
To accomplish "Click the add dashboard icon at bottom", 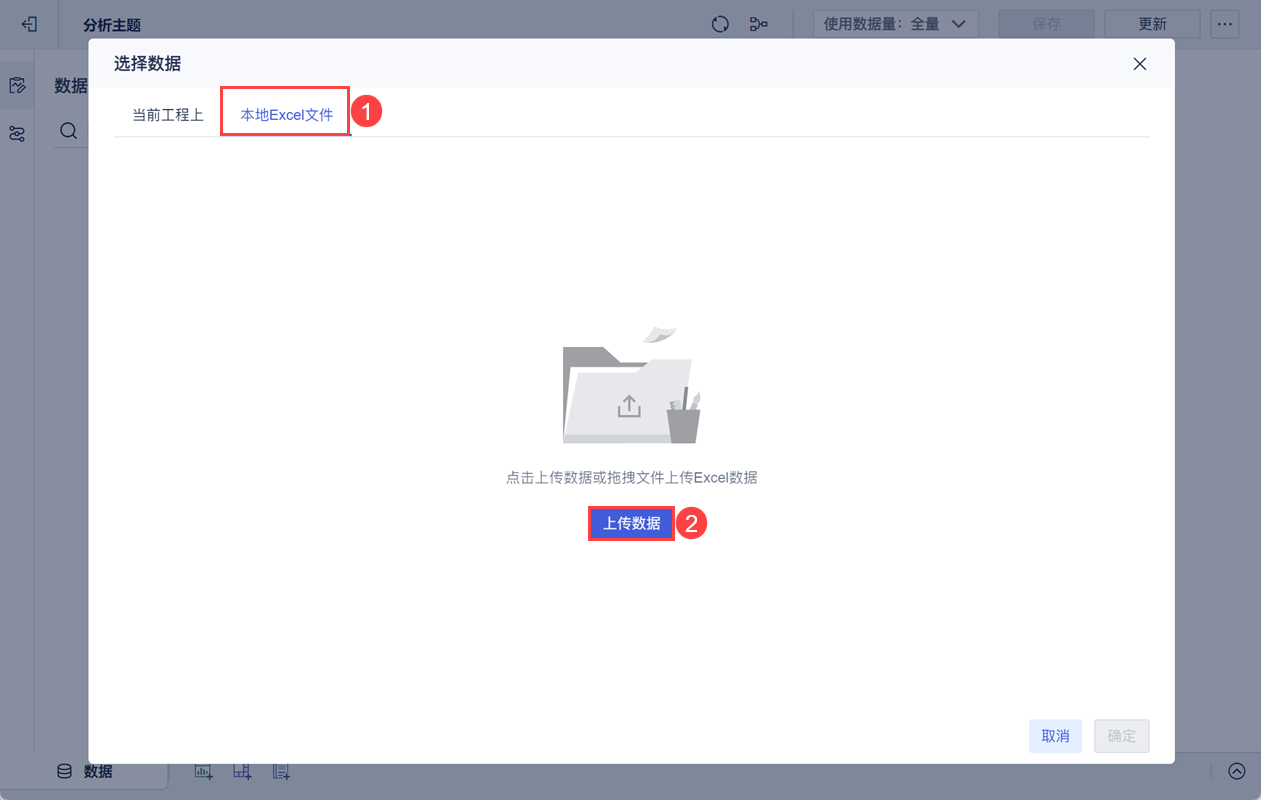I will (242, 771).
